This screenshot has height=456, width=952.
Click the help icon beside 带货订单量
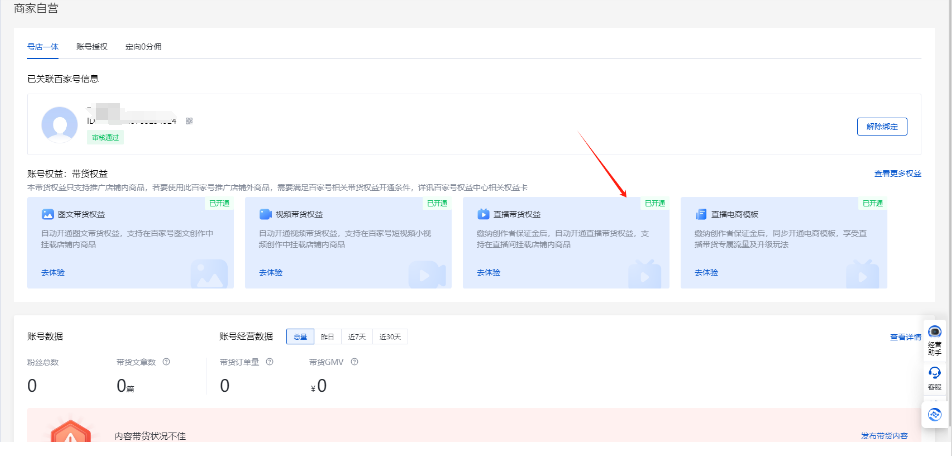tap(270, 362)
